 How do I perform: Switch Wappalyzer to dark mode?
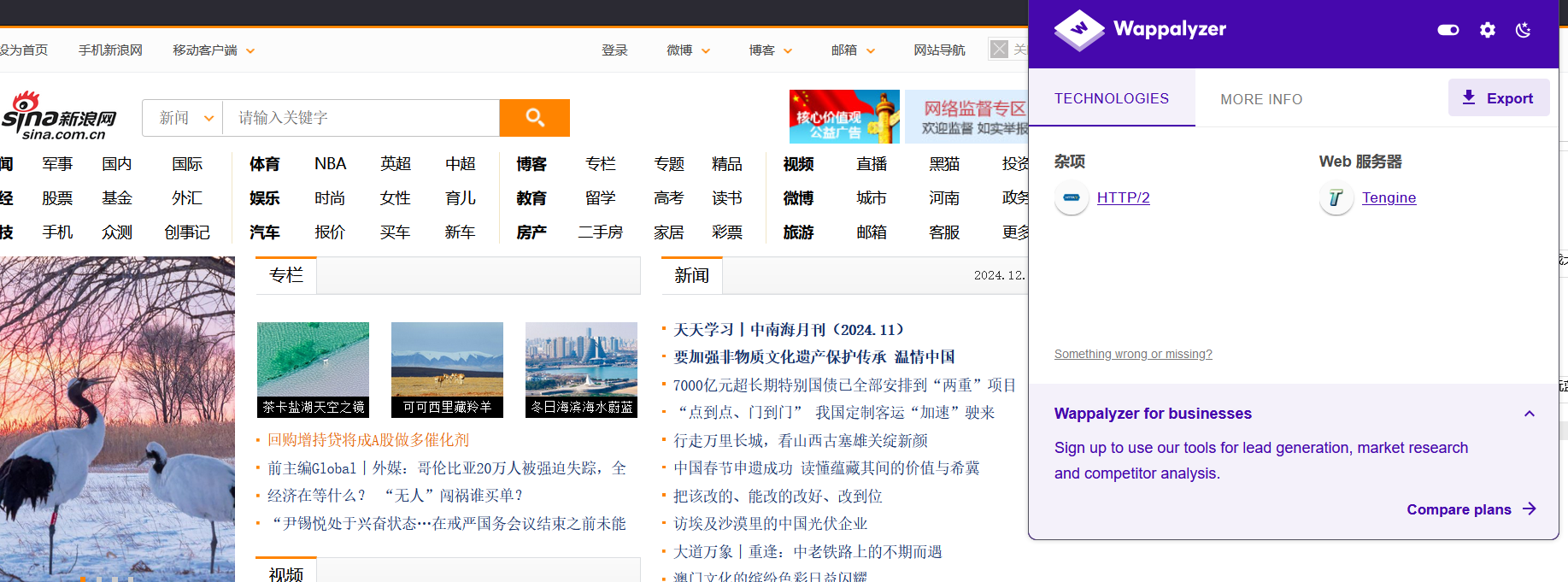point(1523,30)
